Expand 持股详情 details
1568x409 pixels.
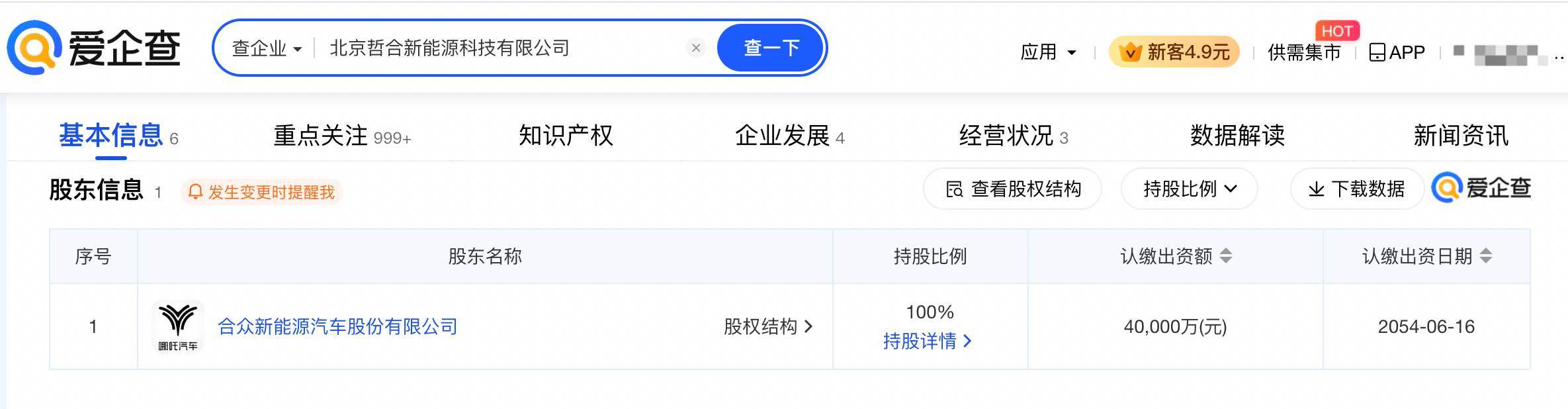pos(927,341)
